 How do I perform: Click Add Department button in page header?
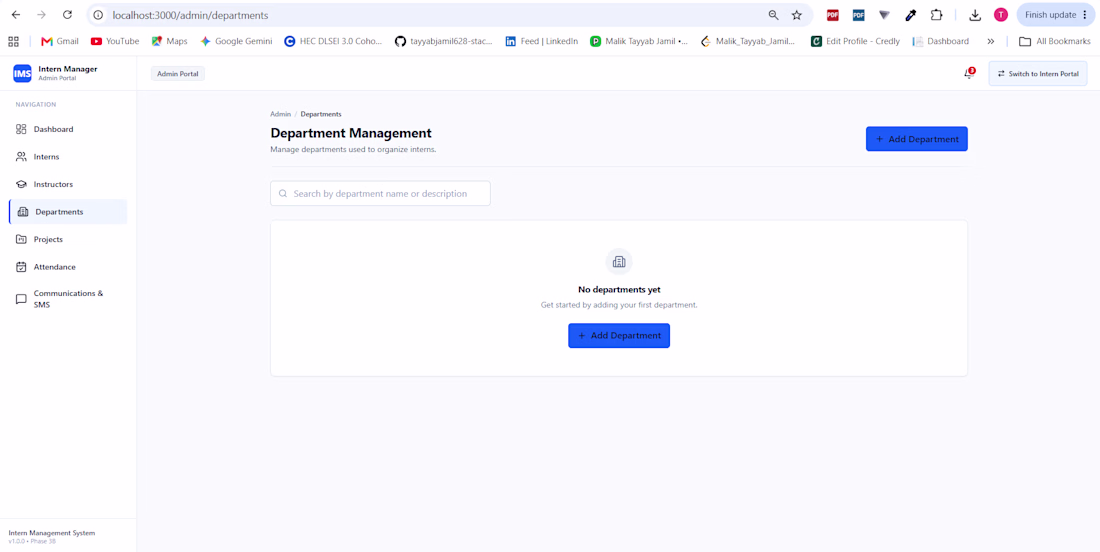click(x=916, y=139)
